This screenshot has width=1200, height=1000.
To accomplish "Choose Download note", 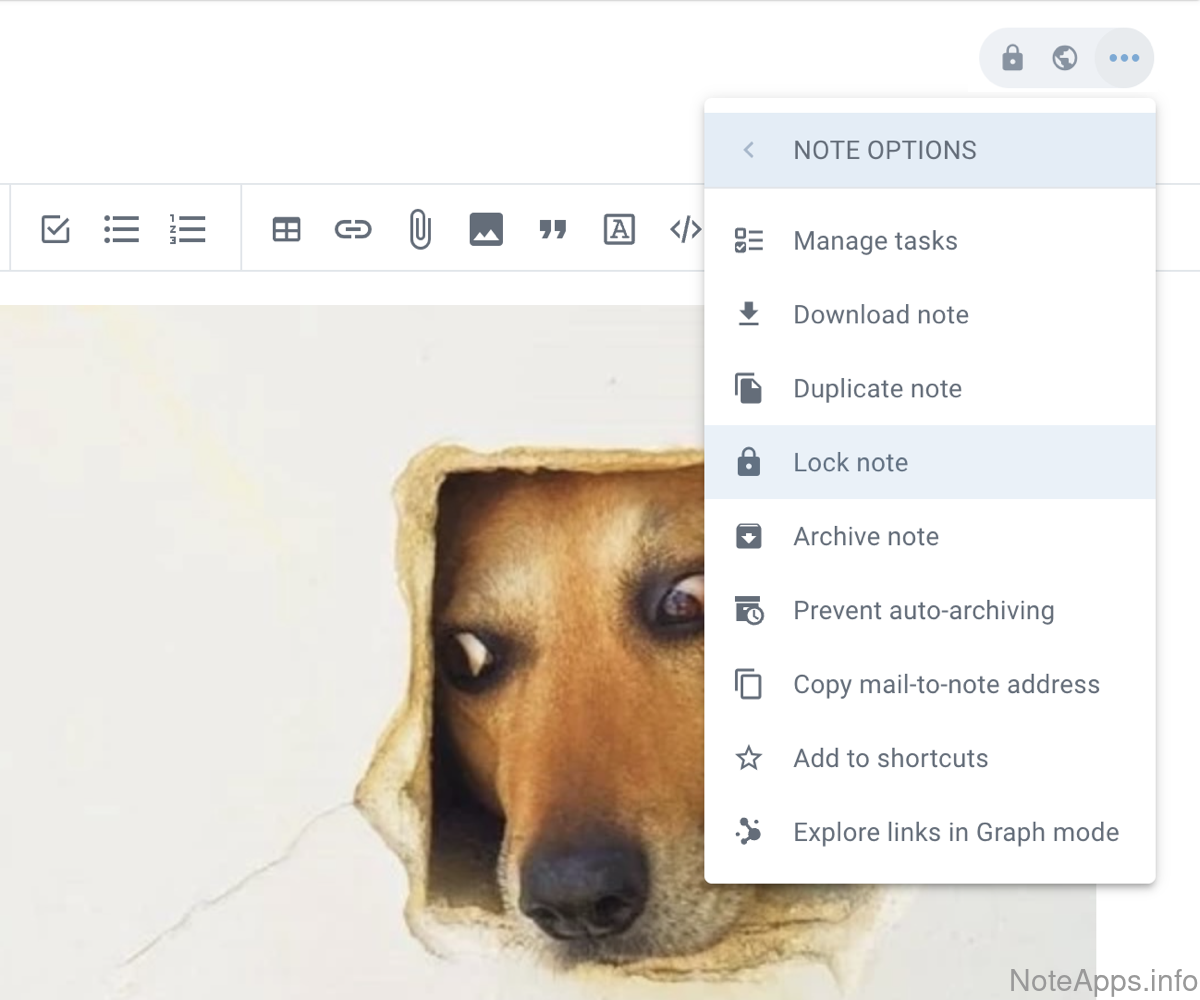I will point(880,315).
